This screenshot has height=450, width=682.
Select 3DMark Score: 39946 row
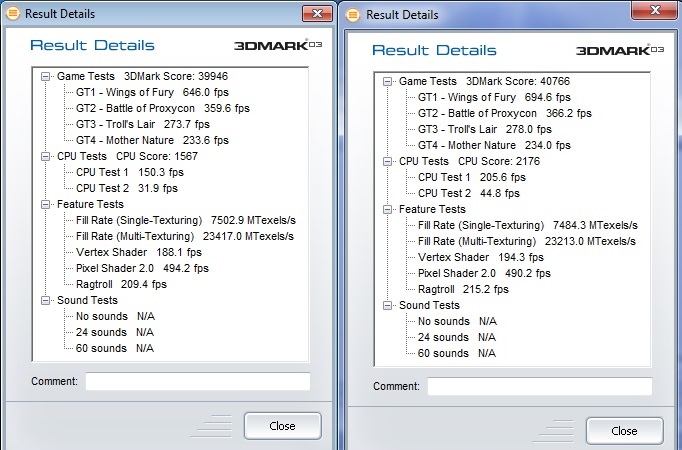click(142, 77)
